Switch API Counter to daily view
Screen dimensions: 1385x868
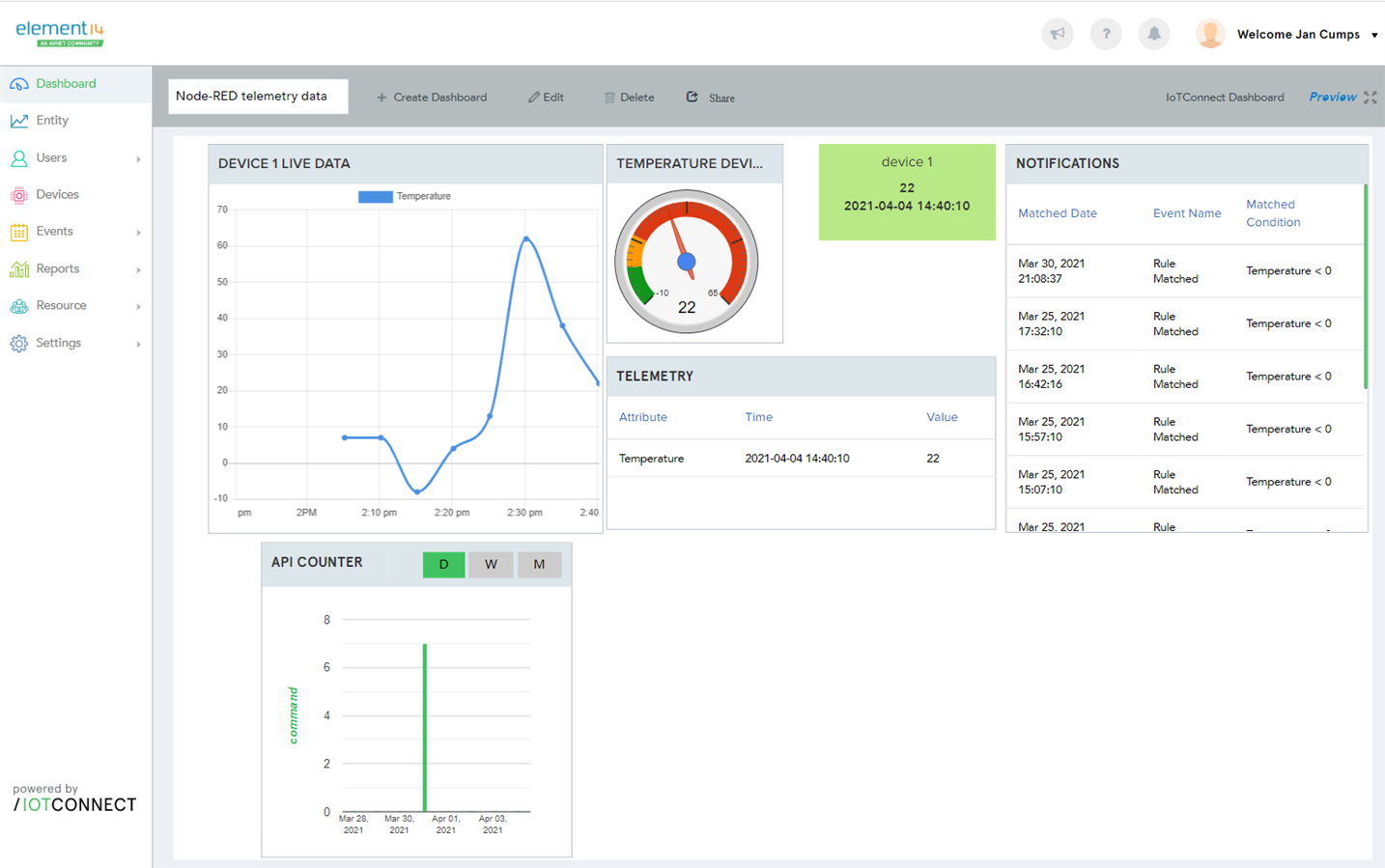[443, 565]
